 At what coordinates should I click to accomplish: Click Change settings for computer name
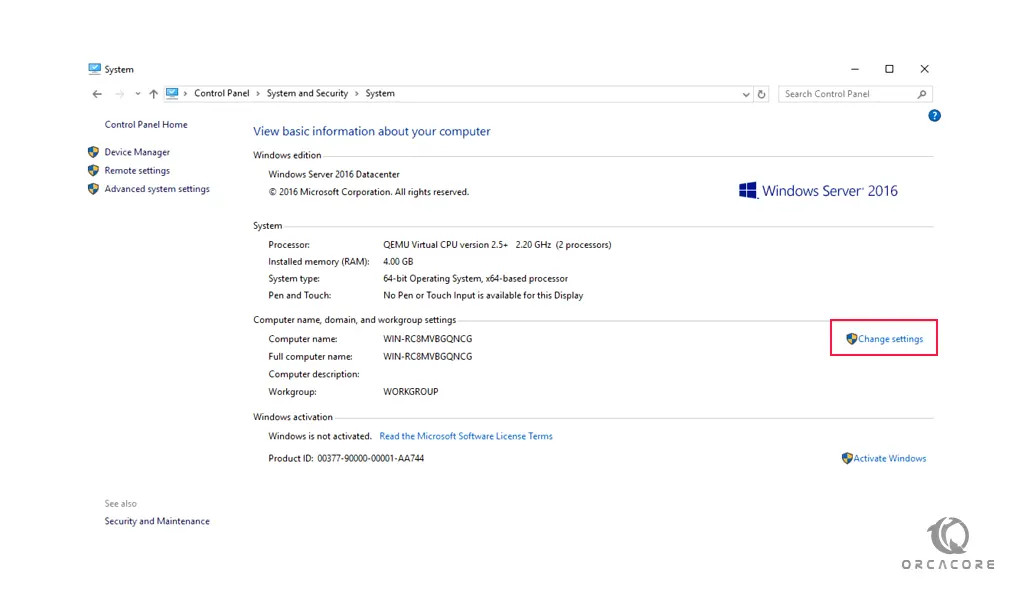891,339
